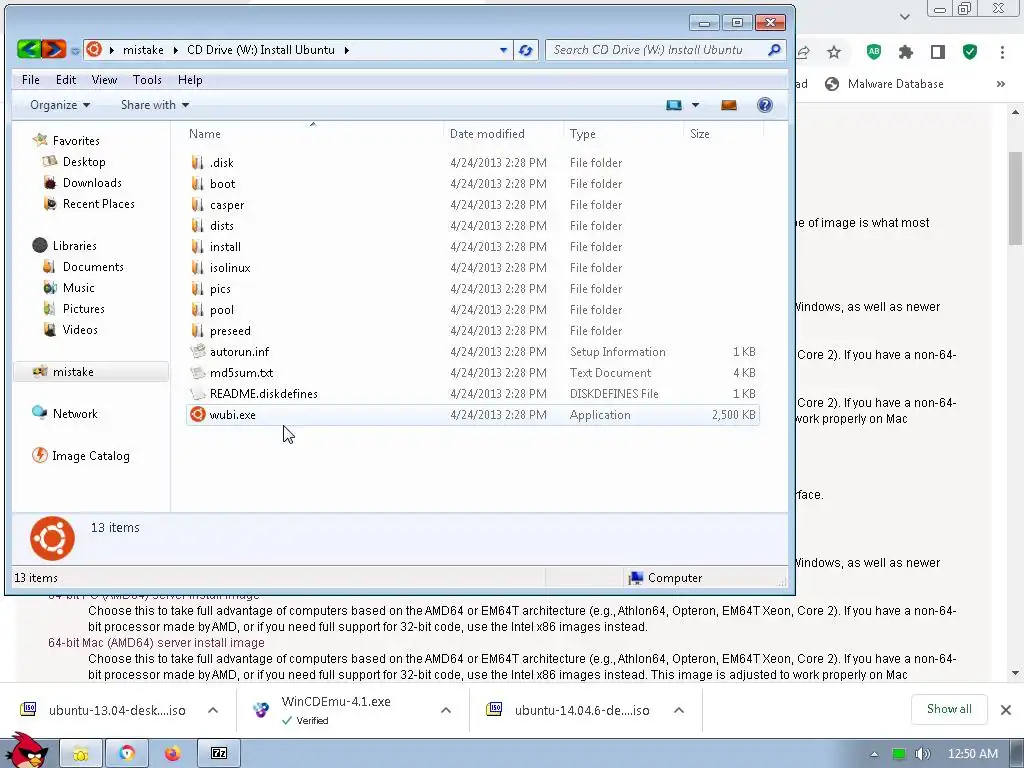
Task: Open the view options dropdown arrow
Action: tap(695, 105)
